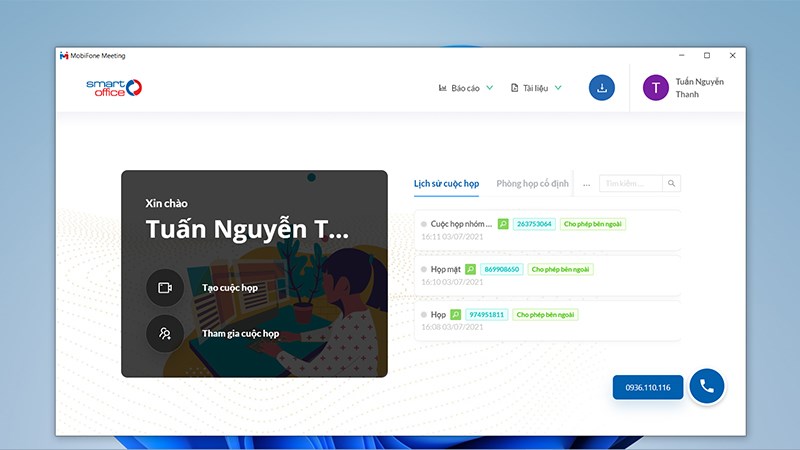This screenshot has height=450, width=800.
Task: Click the Tuấn Nguyễn T... greeting name
Action: [x=247, y=229]
